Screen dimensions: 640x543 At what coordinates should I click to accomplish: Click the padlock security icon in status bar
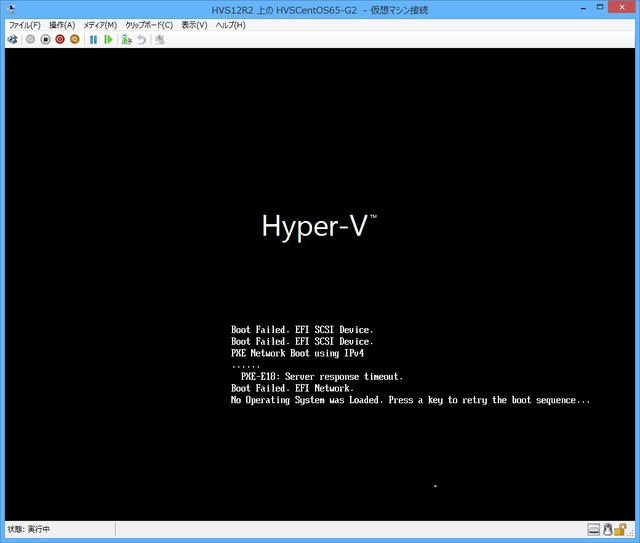pyautogui.click(x=620, y=530)
